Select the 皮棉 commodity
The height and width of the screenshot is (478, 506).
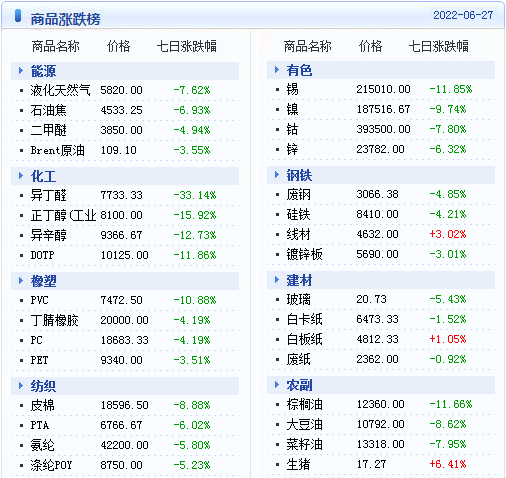(x=42, y=405)
